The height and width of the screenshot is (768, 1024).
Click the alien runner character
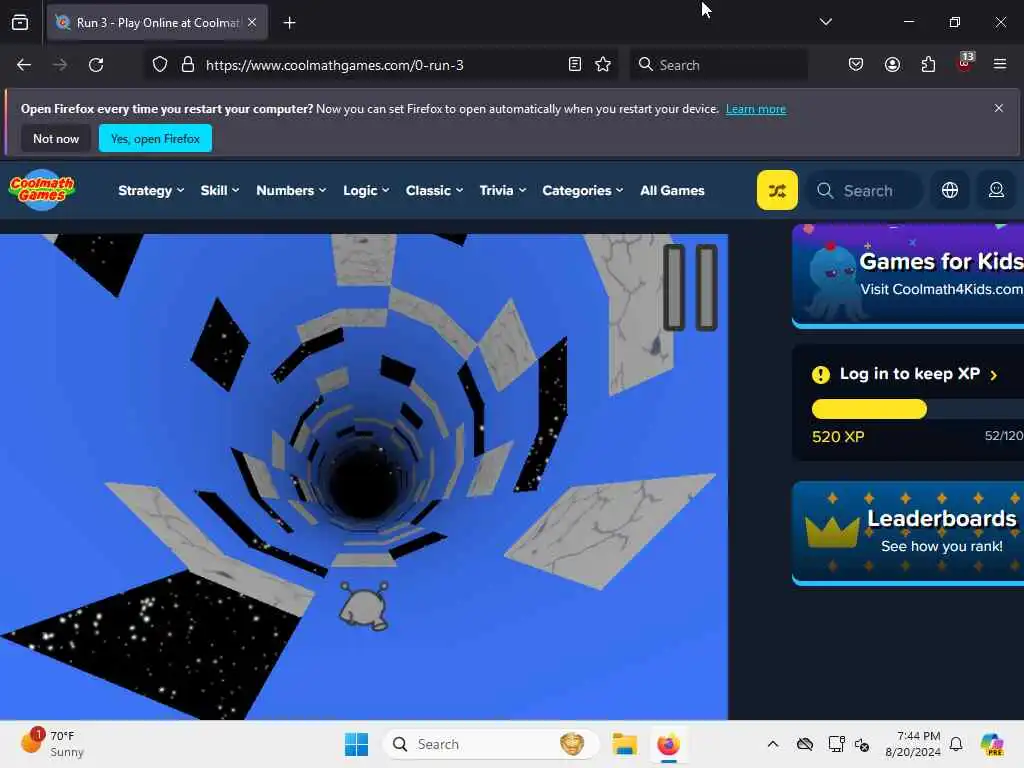(x=364, y=606)
